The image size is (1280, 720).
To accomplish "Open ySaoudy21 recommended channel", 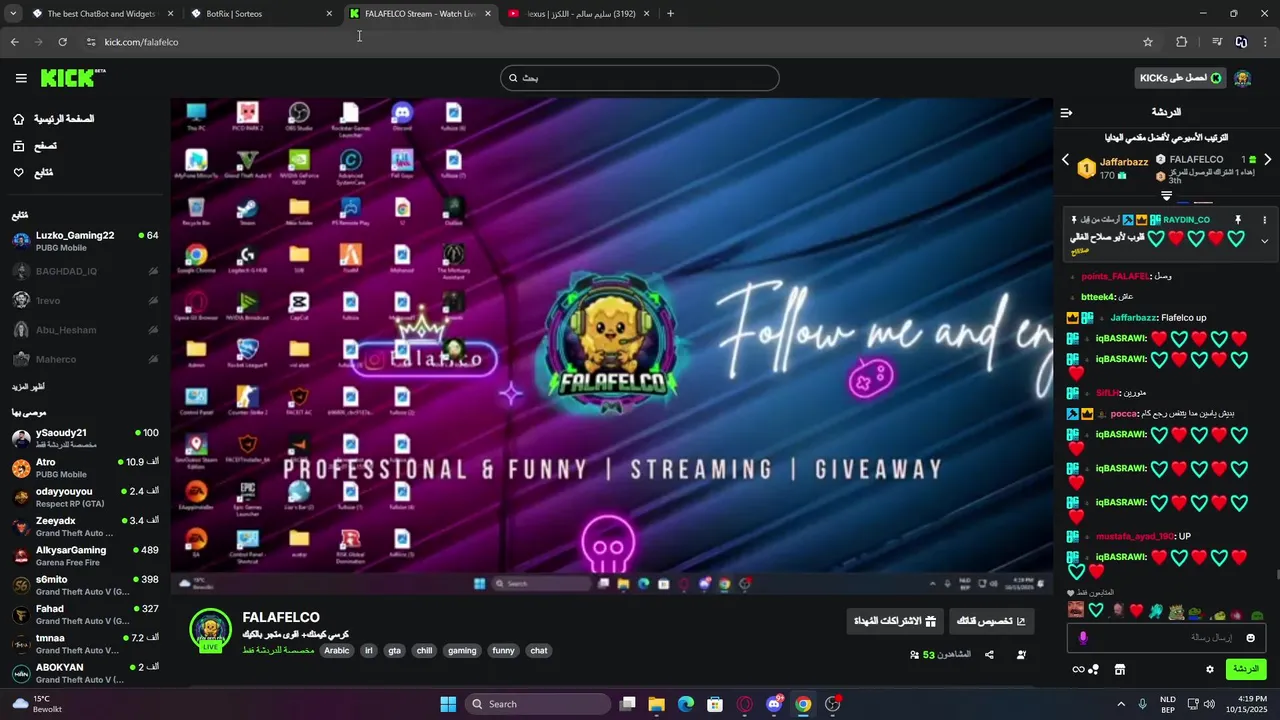I will click(85, 438).
